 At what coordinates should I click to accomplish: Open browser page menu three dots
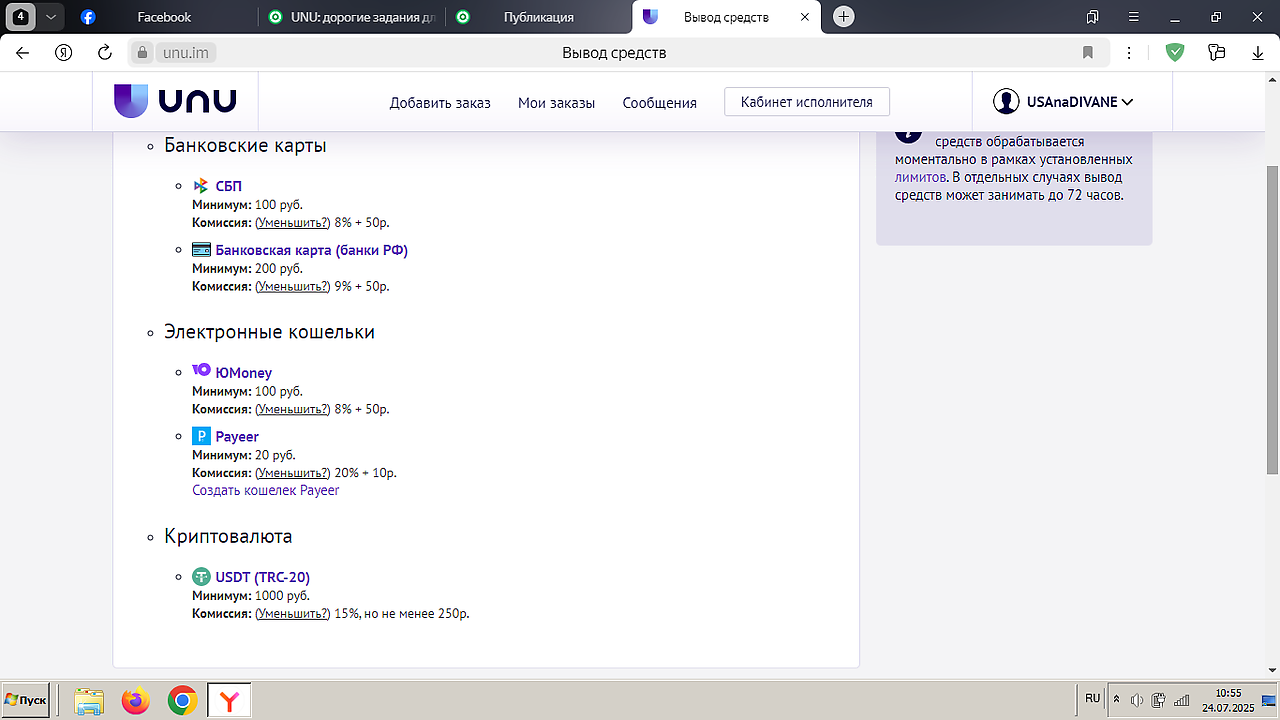pyautogui.click(x=1129, y=53)
